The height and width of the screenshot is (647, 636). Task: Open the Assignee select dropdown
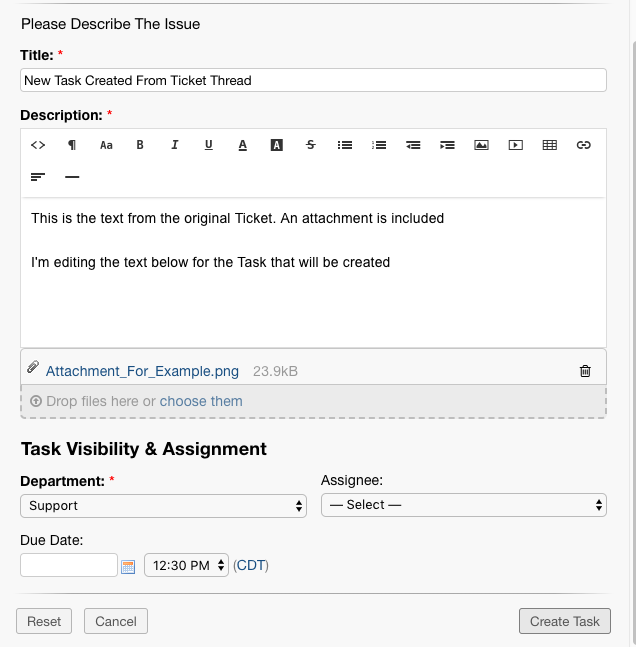pos(463,505)
